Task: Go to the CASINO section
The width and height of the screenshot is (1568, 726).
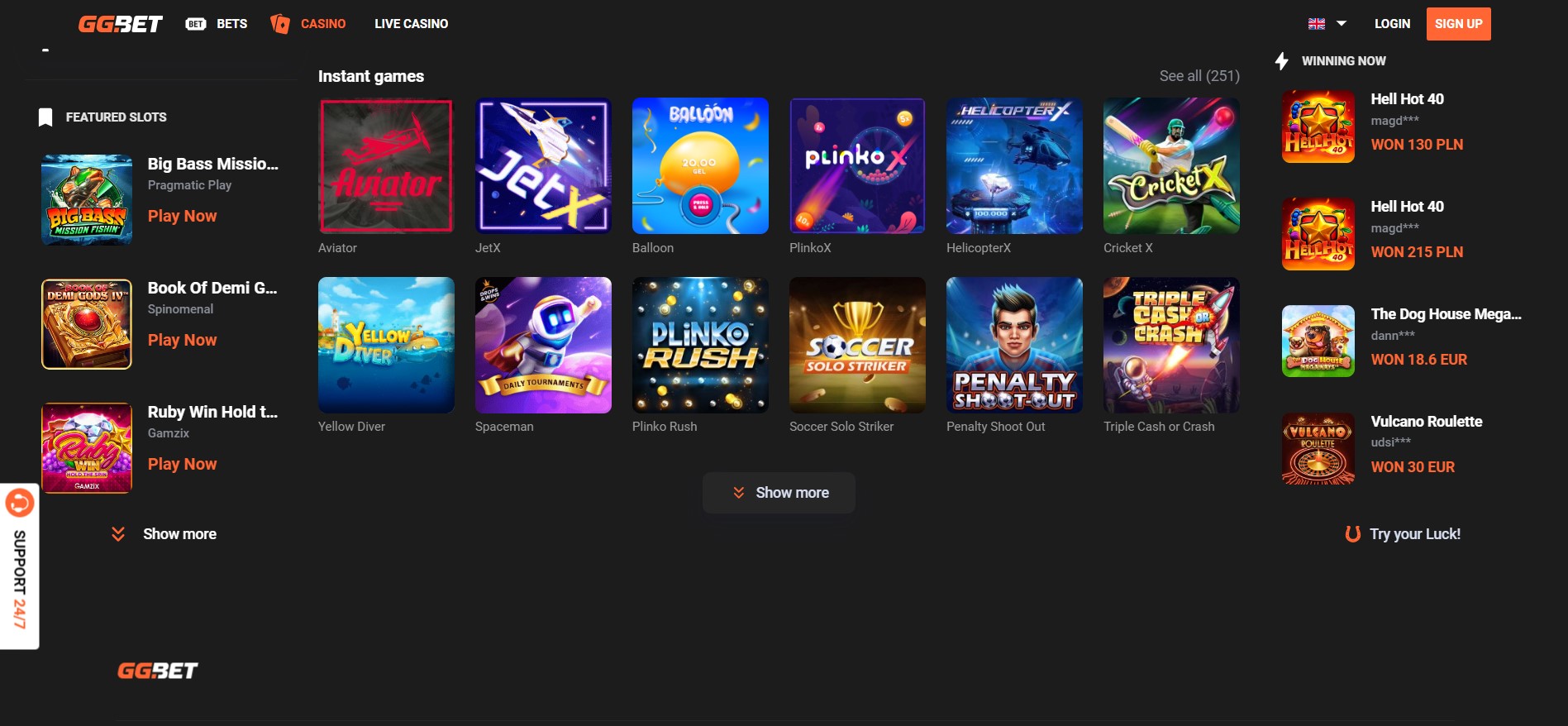Action: (x=323, y=24)
